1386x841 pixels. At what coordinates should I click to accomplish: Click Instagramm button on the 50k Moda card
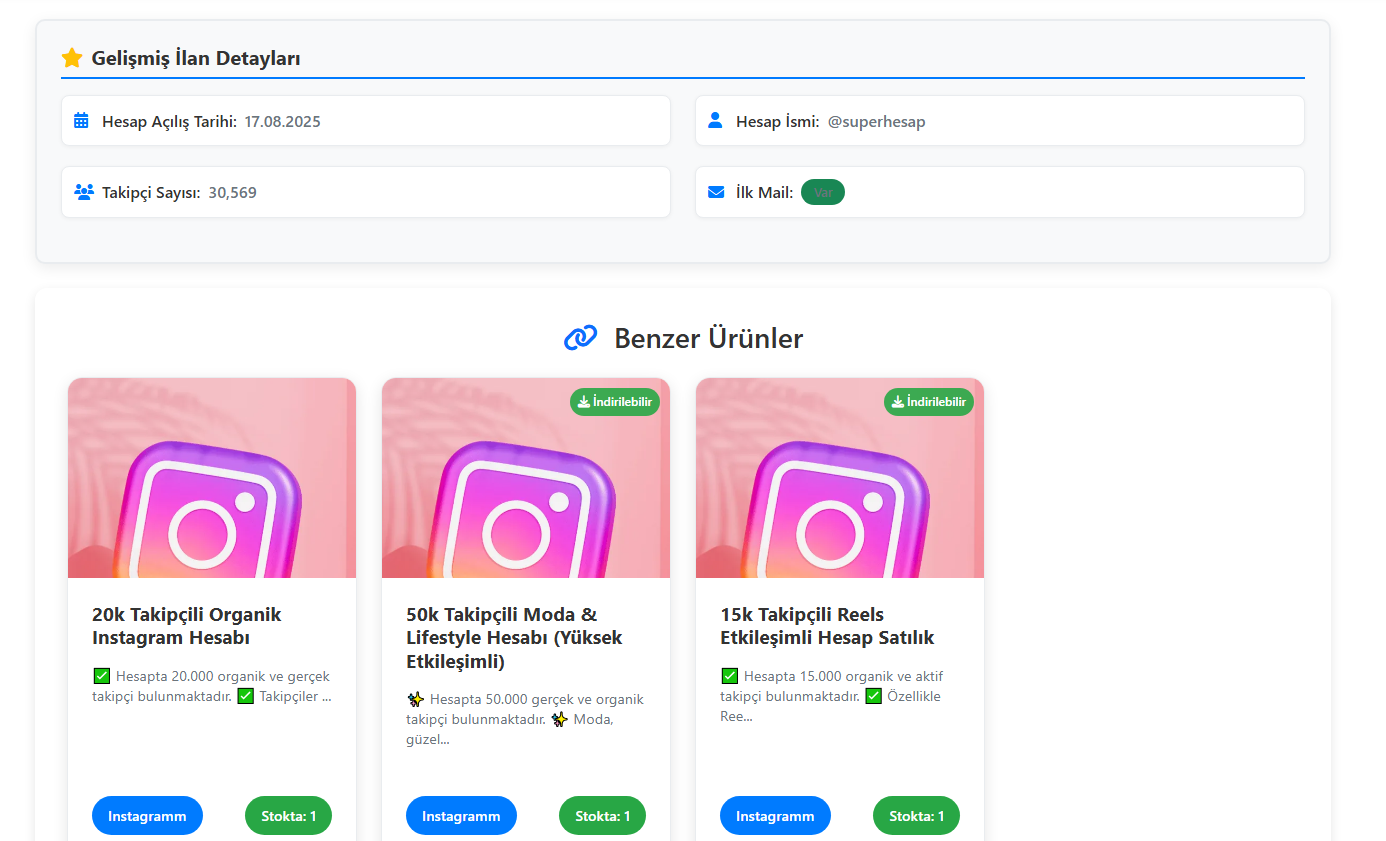(461, 816)
